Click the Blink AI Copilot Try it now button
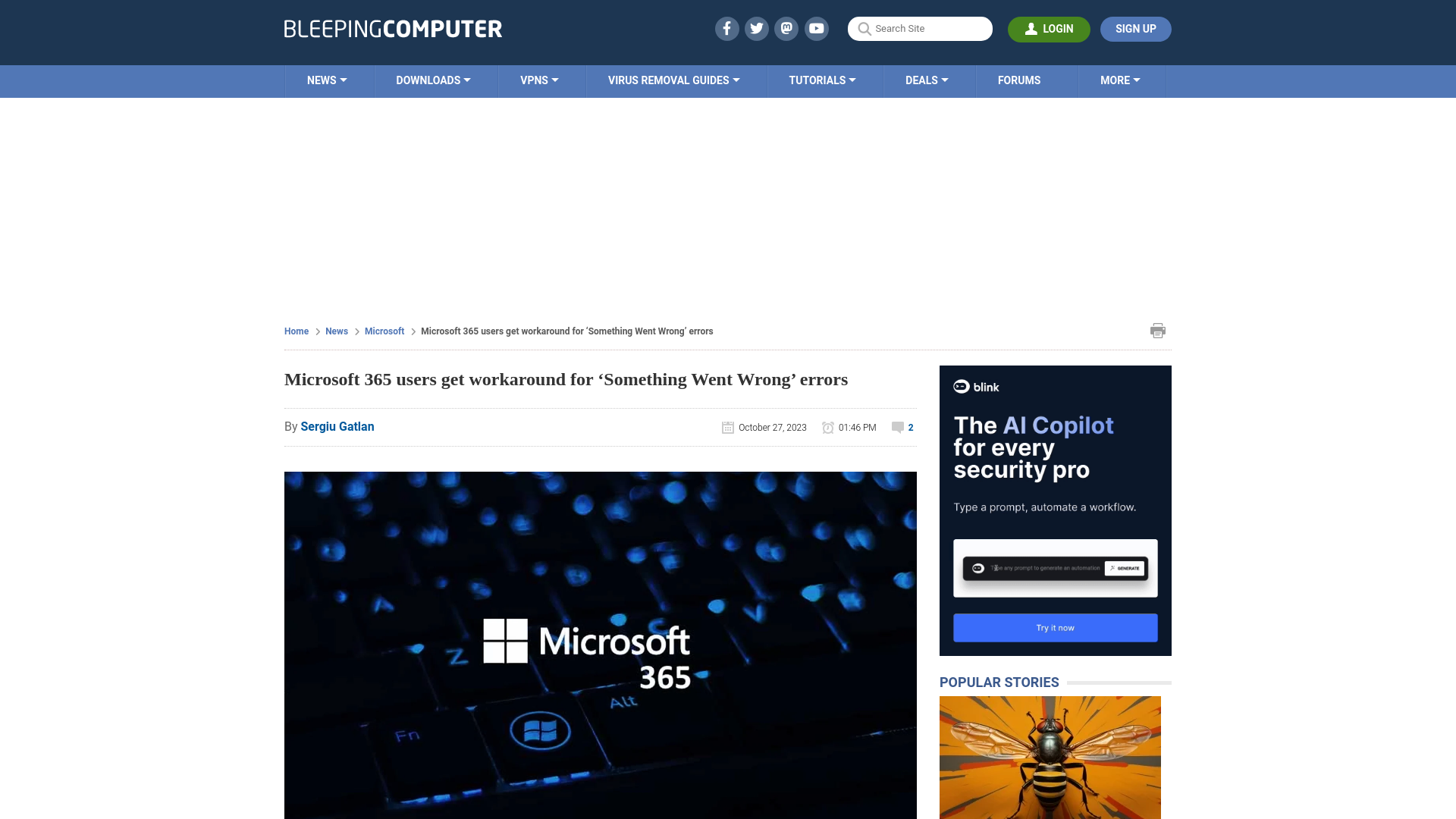The image size is (1456, 819). pos(1055,627)
